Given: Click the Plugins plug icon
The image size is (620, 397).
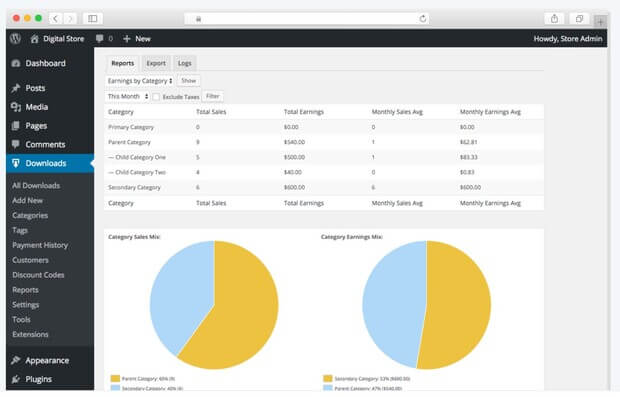Looking at the screenshot, I should [16, 379].
